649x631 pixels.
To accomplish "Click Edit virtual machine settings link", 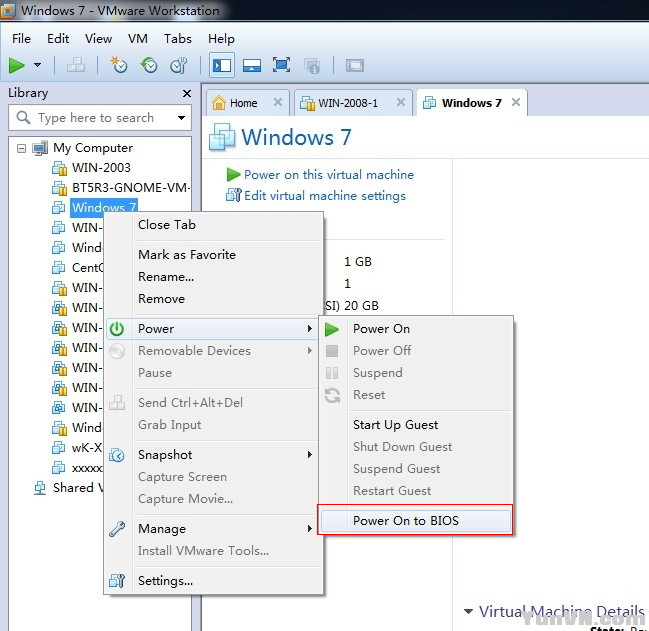I will click(325, 196).
